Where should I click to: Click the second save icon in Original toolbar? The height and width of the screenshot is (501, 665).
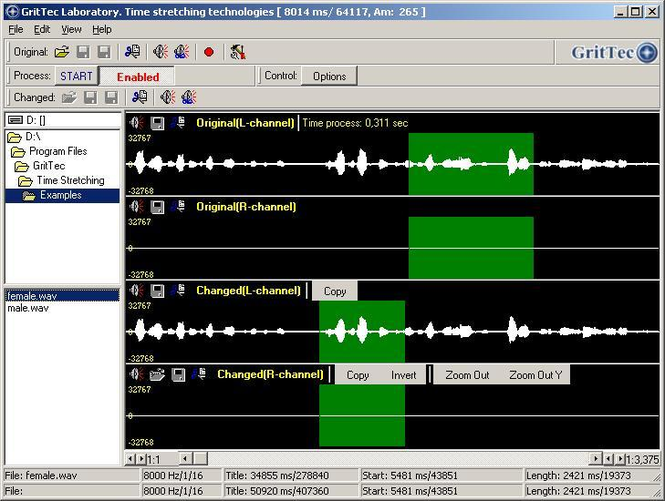(104, 52)
